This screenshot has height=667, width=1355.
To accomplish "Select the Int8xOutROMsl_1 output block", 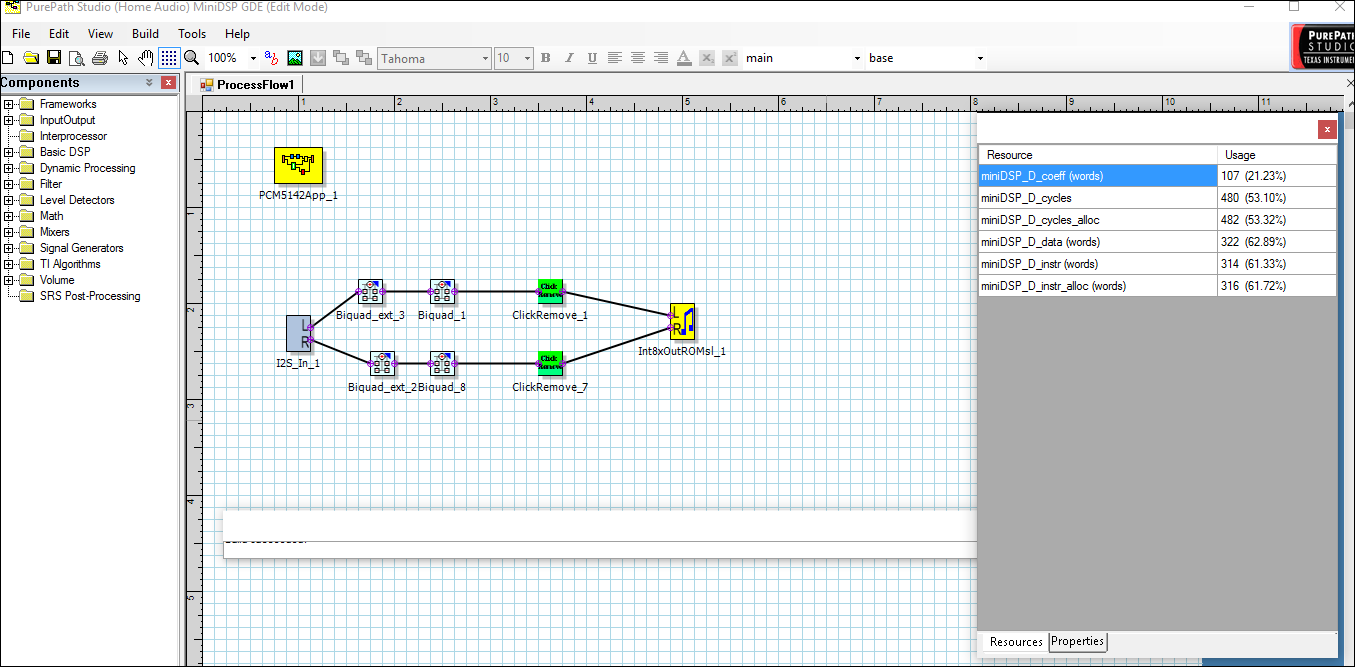I will tap(682, 322).
